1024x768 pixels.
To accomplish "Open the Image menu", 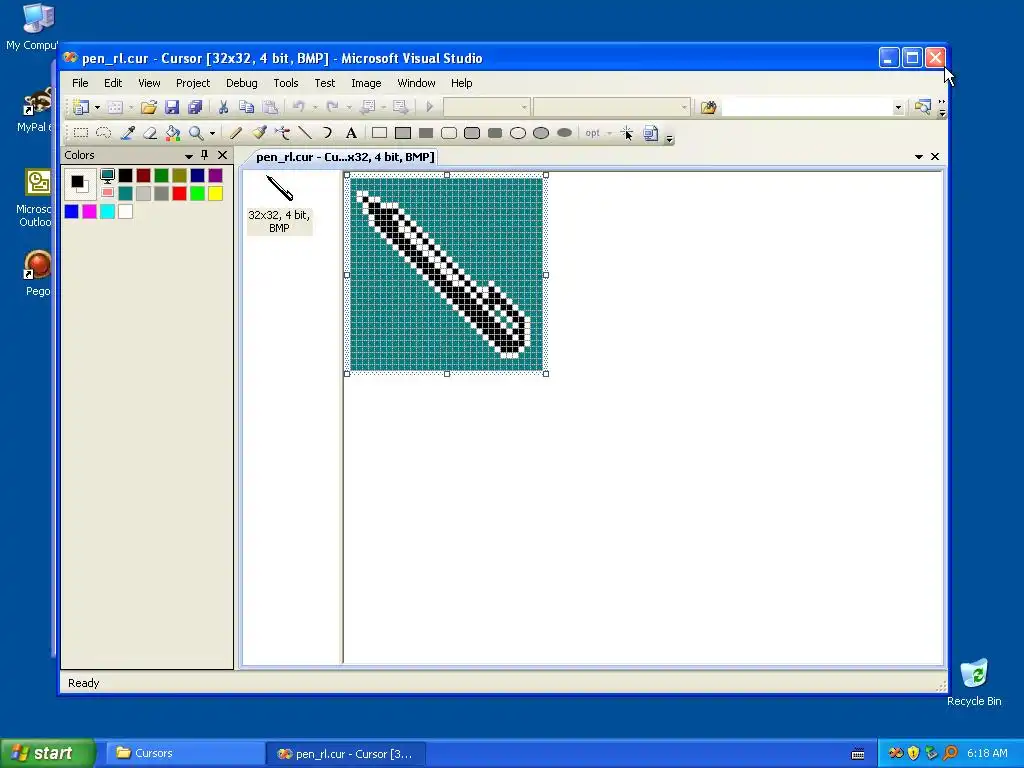I will point(366,83).
